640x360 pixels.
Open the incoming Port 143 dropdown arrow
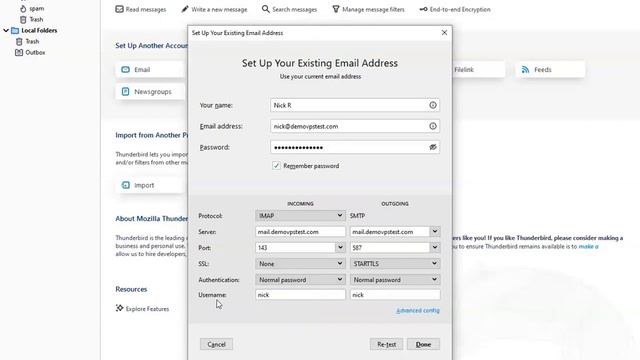(x=340, y=248)
